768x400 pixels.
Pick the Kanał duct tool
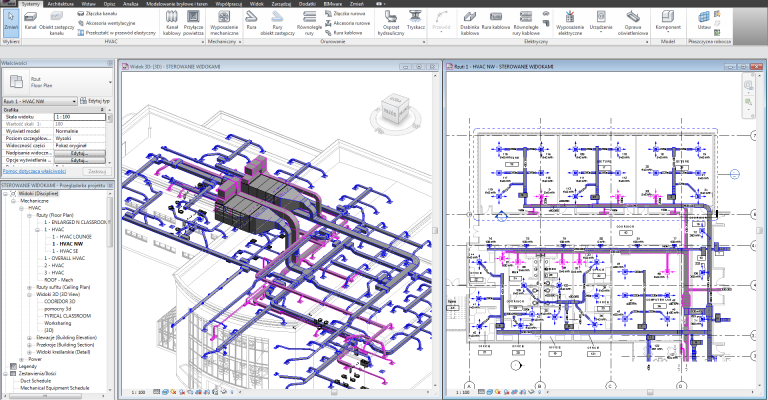30,22
